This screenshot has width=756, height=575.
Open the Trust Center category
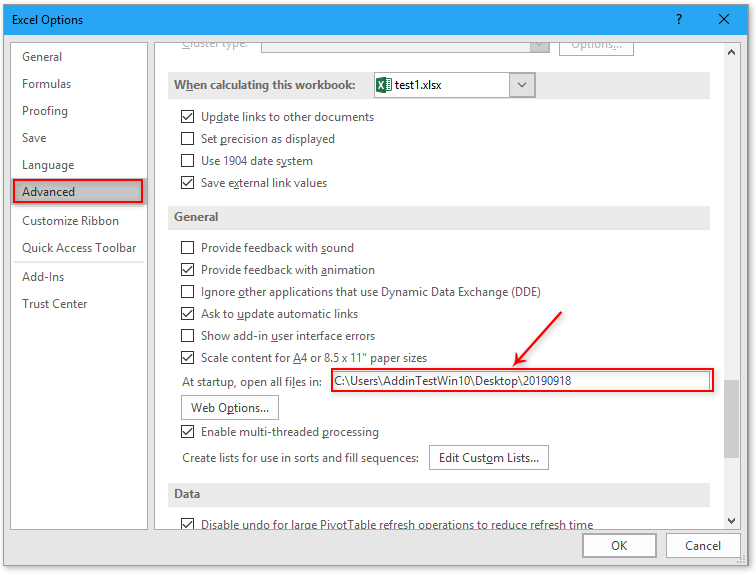click(54, 304)
